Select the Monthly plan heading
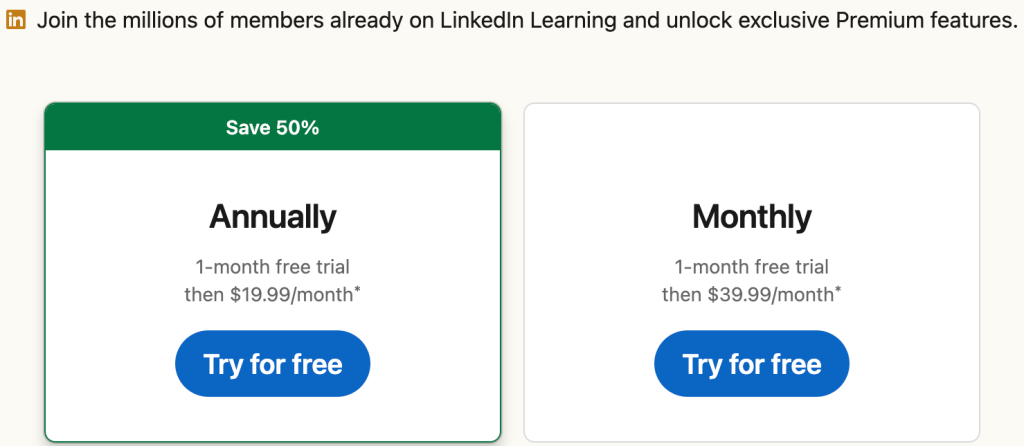The height and width of the screenshot is (446, 1024). (x=752, y=217)
